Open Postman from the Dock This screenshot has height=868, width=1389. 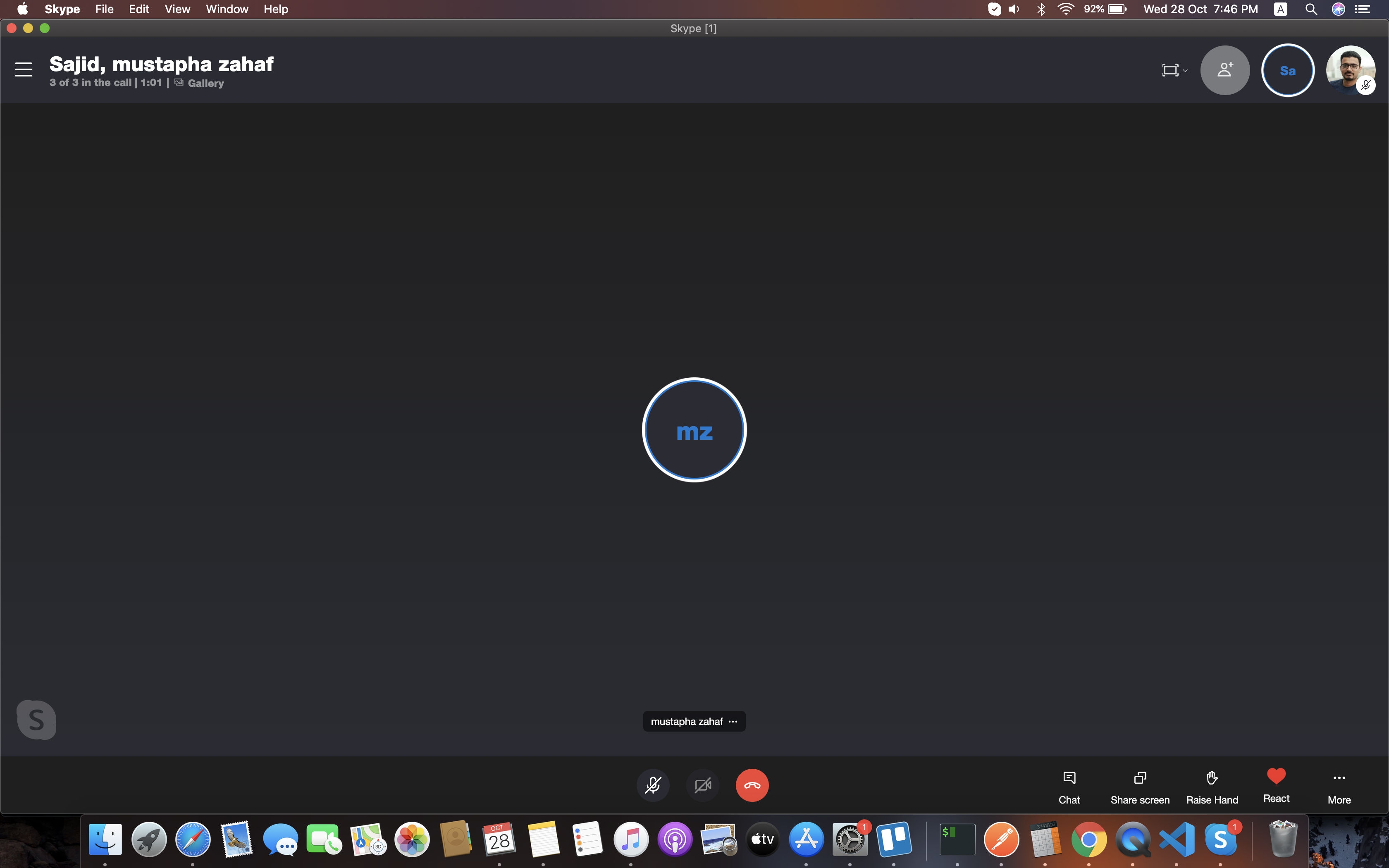tap(1002, 839)
